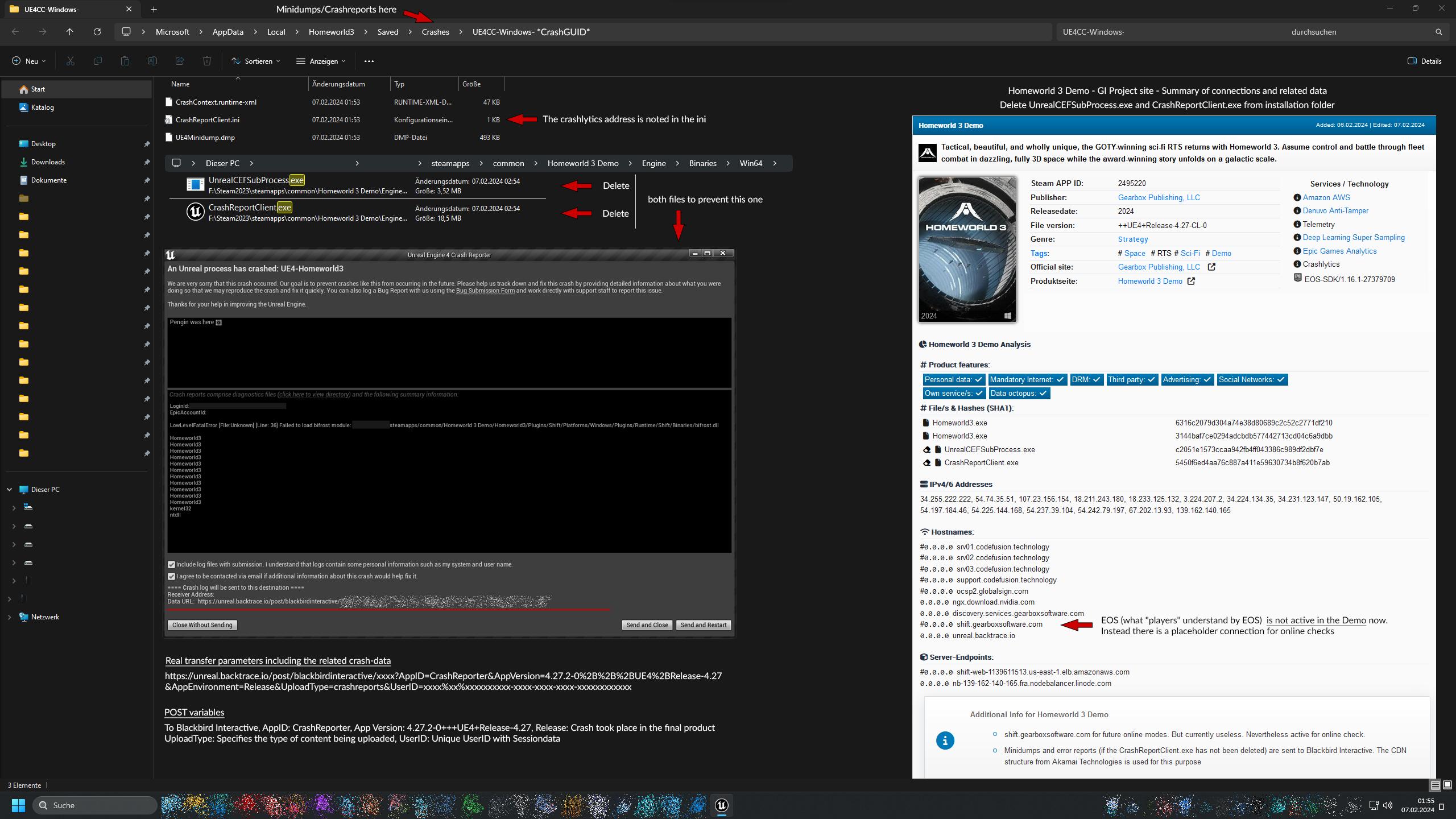Switch to large thumbnails view icon in status bar

[x=1447, y=785]
